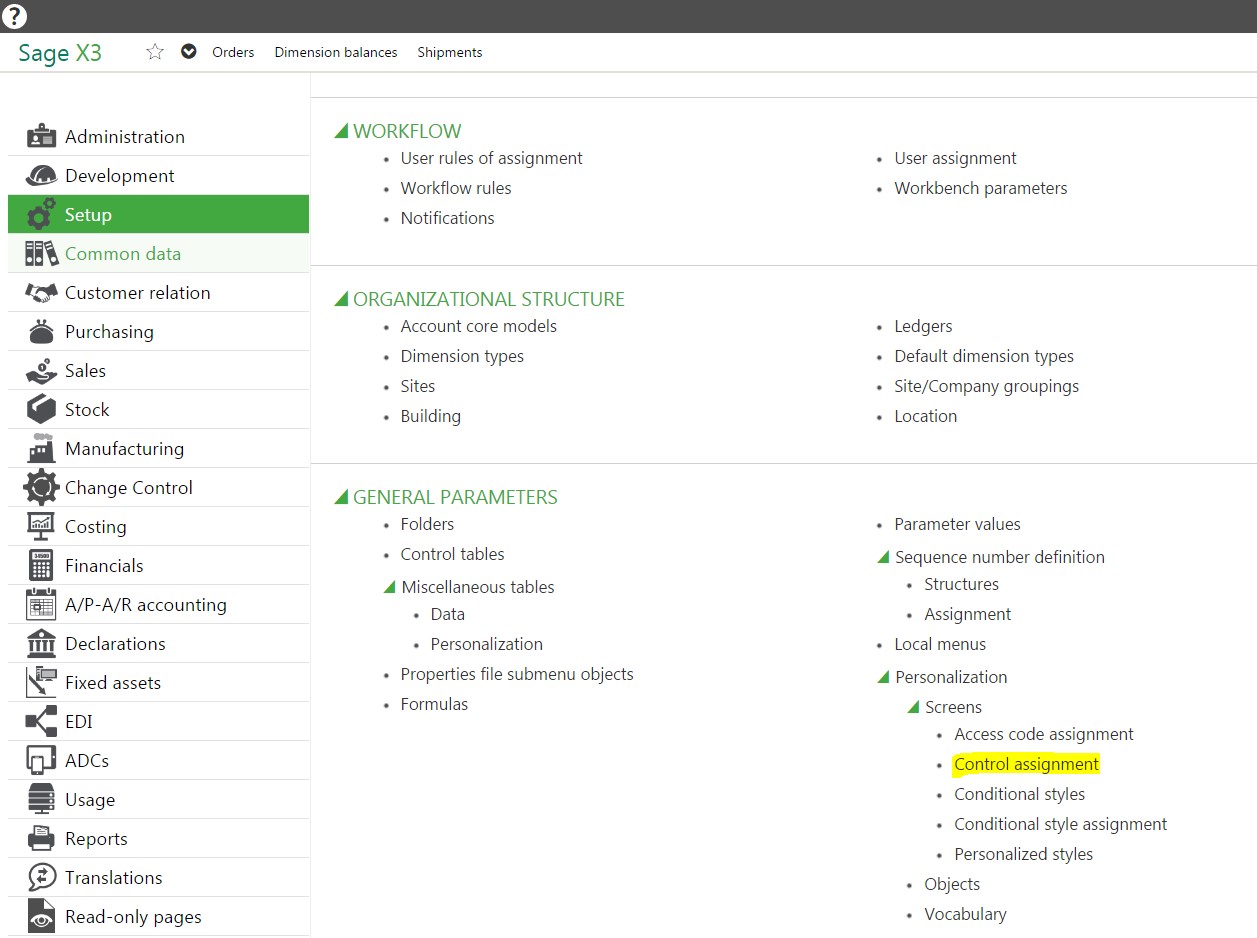Collapse the WORKFLOW section
Screen dimensions: 1257x938
pyautogui.click(x=343, y=130)
